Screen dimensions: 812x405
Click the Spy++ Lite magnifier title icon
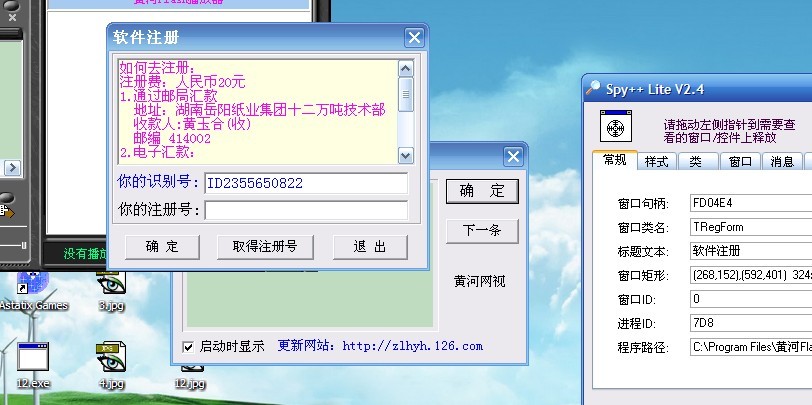(593, 88)
